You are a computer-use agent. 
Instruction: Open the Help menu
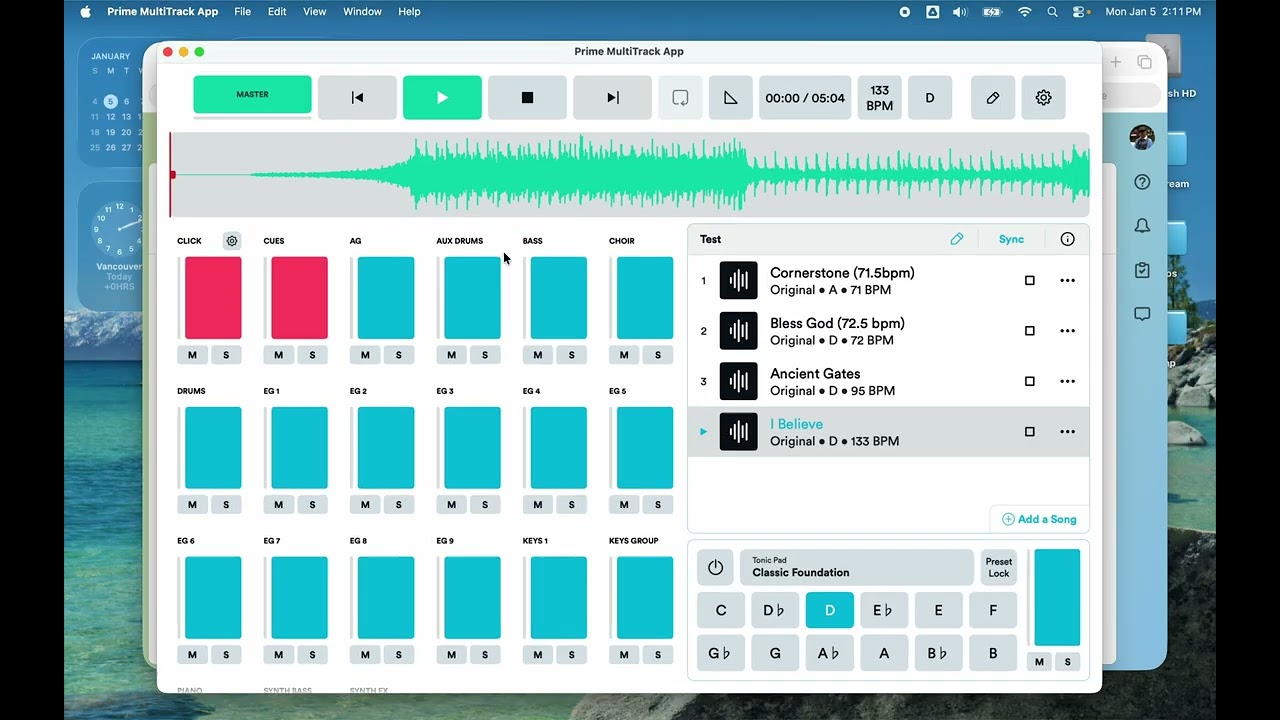tap(409, 12)
